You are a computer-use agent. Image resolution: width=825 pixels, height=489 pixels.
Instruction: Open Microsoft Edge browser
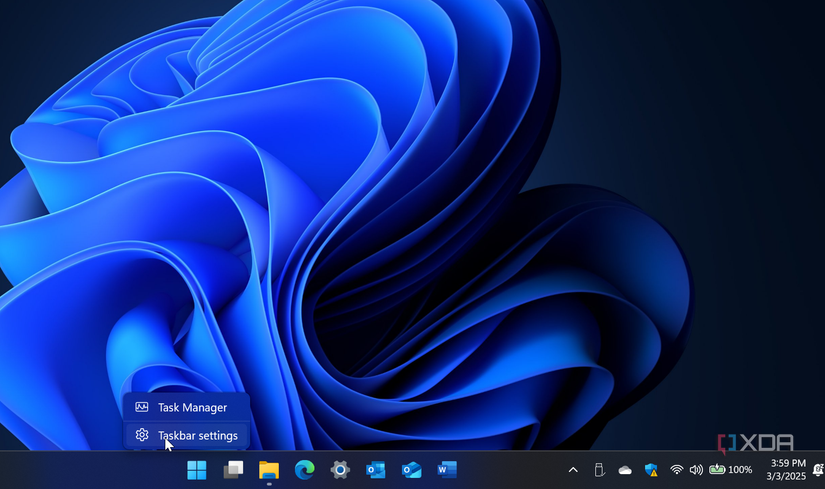click(304, 470)
